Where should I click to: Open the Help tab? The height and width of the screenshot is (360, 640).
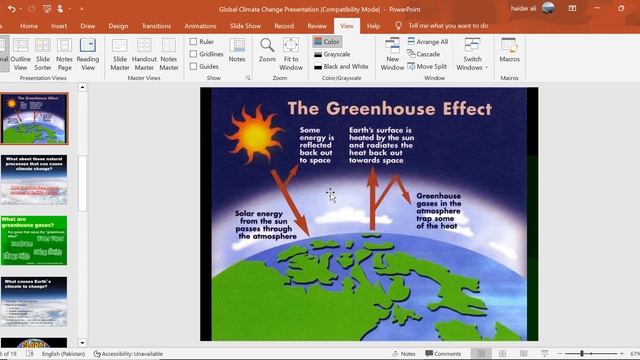pyautogui.click(x=373, y=26)
